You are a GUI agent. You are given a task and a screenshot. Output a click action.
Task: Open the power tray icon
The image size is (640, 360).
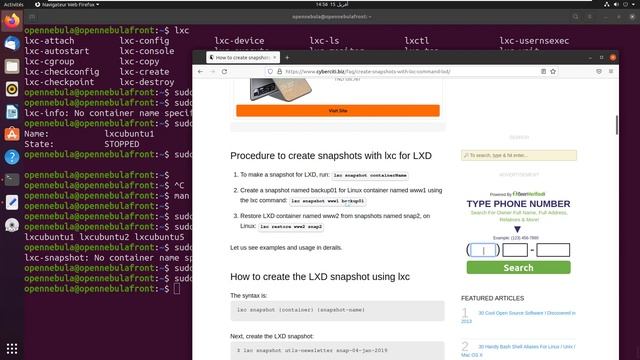[625, 4]
